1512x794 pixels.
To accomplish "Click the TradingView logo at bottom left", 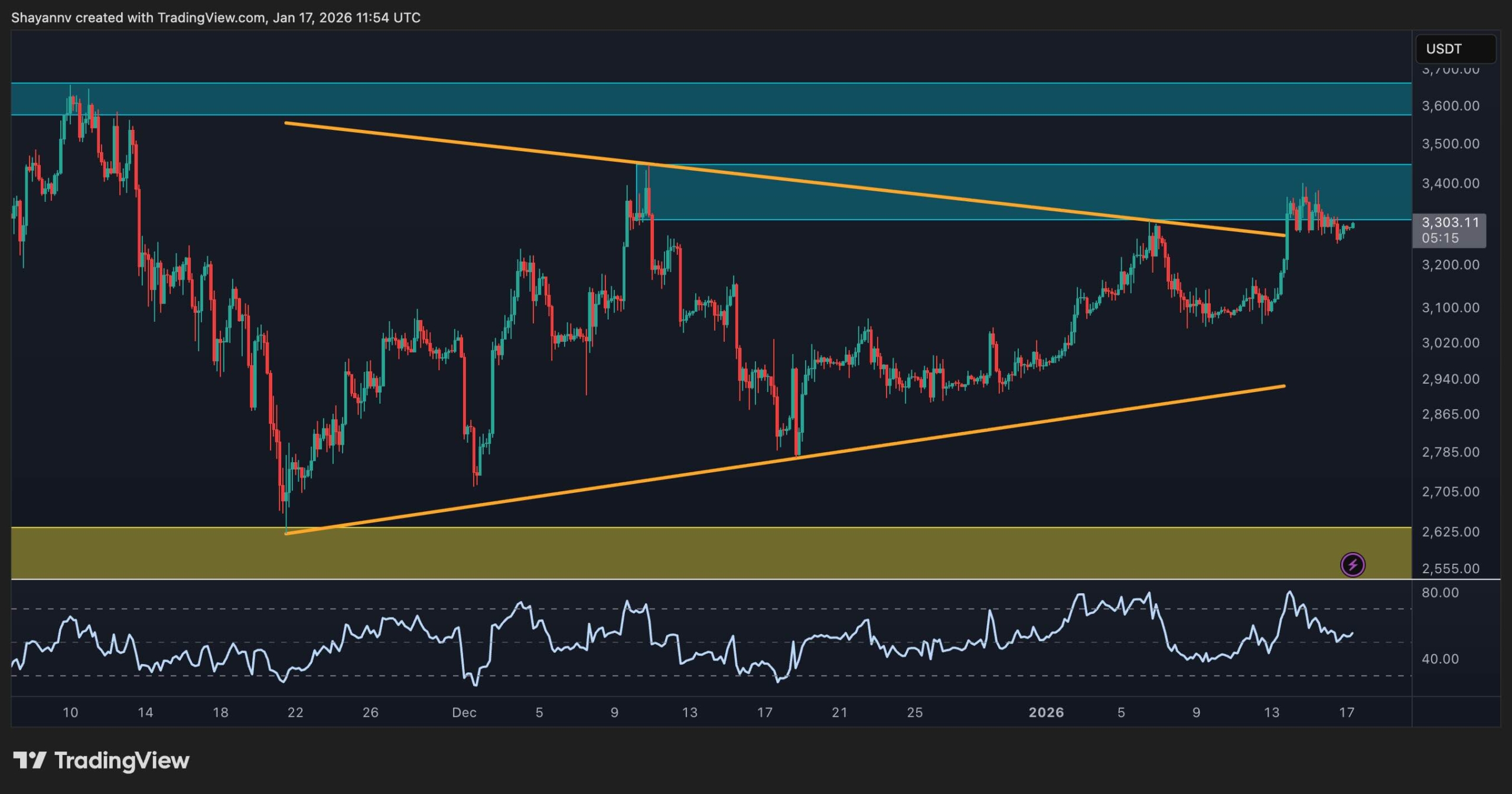I will 100,762.
